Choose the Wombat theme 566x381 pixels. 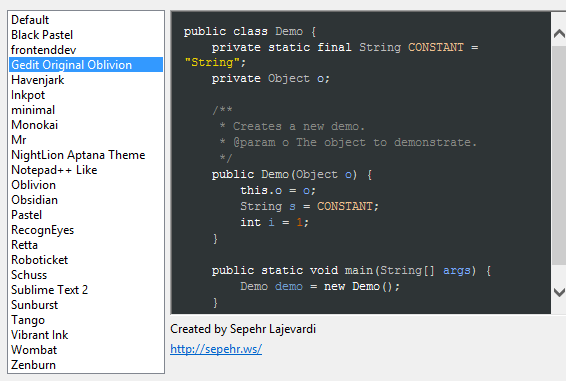pyautogui.click(x=86, y=350)
